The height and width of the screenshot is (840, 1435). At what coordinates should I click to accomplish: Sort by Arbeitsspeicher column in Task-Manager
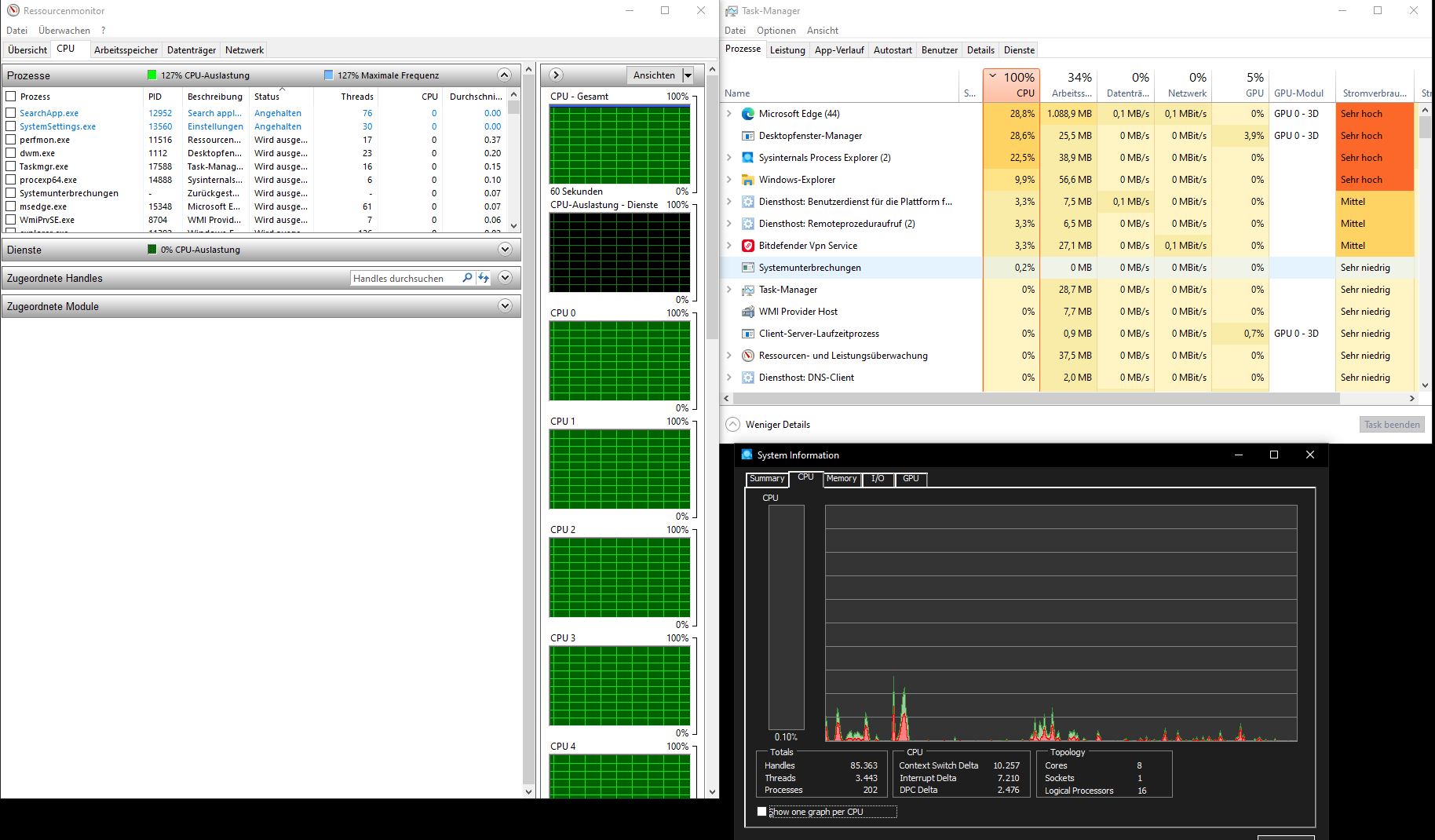point(1068,85)
